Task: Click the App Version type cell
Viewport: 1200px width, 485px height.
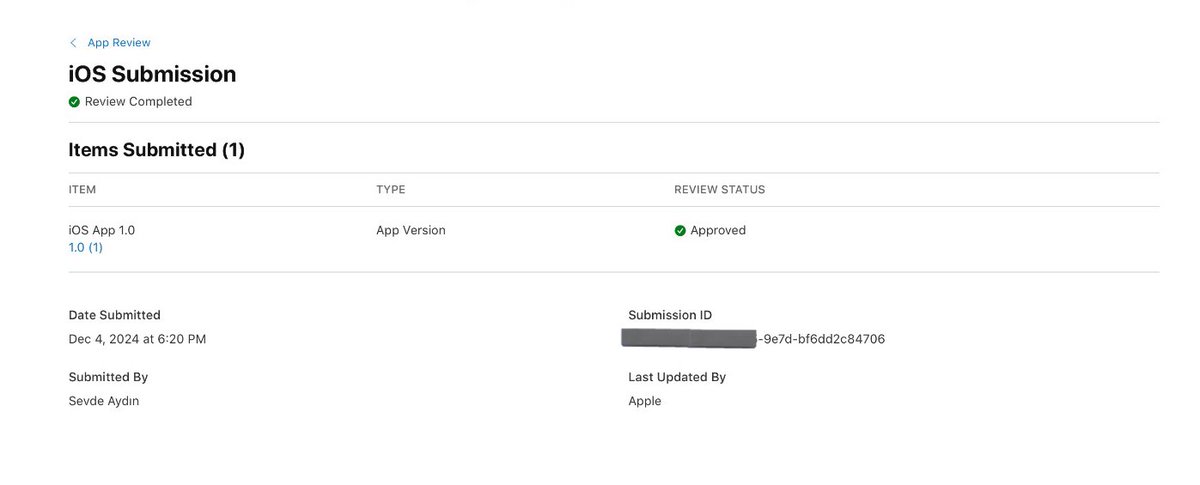Action: click(x=411, y=230)
